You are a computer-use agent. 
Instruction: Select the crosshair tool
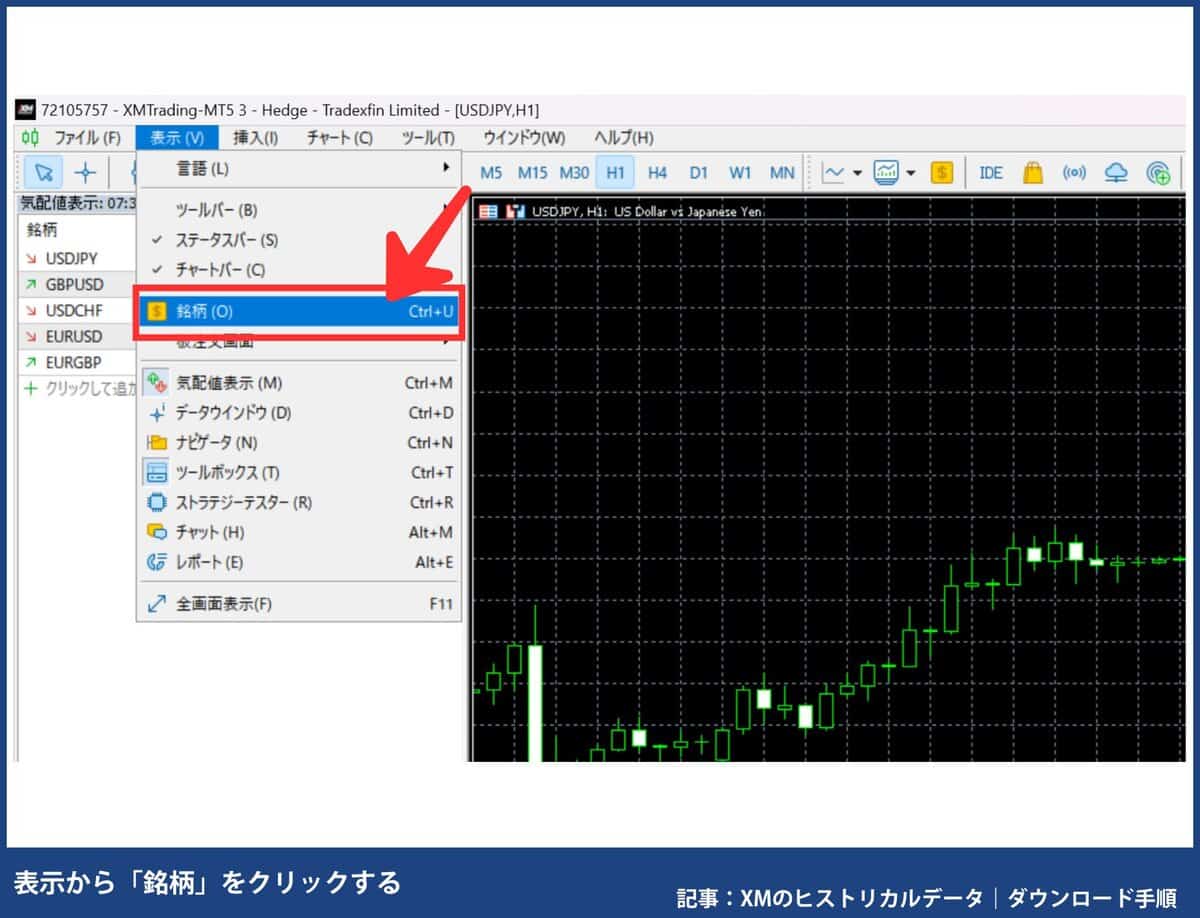[87, 172]
